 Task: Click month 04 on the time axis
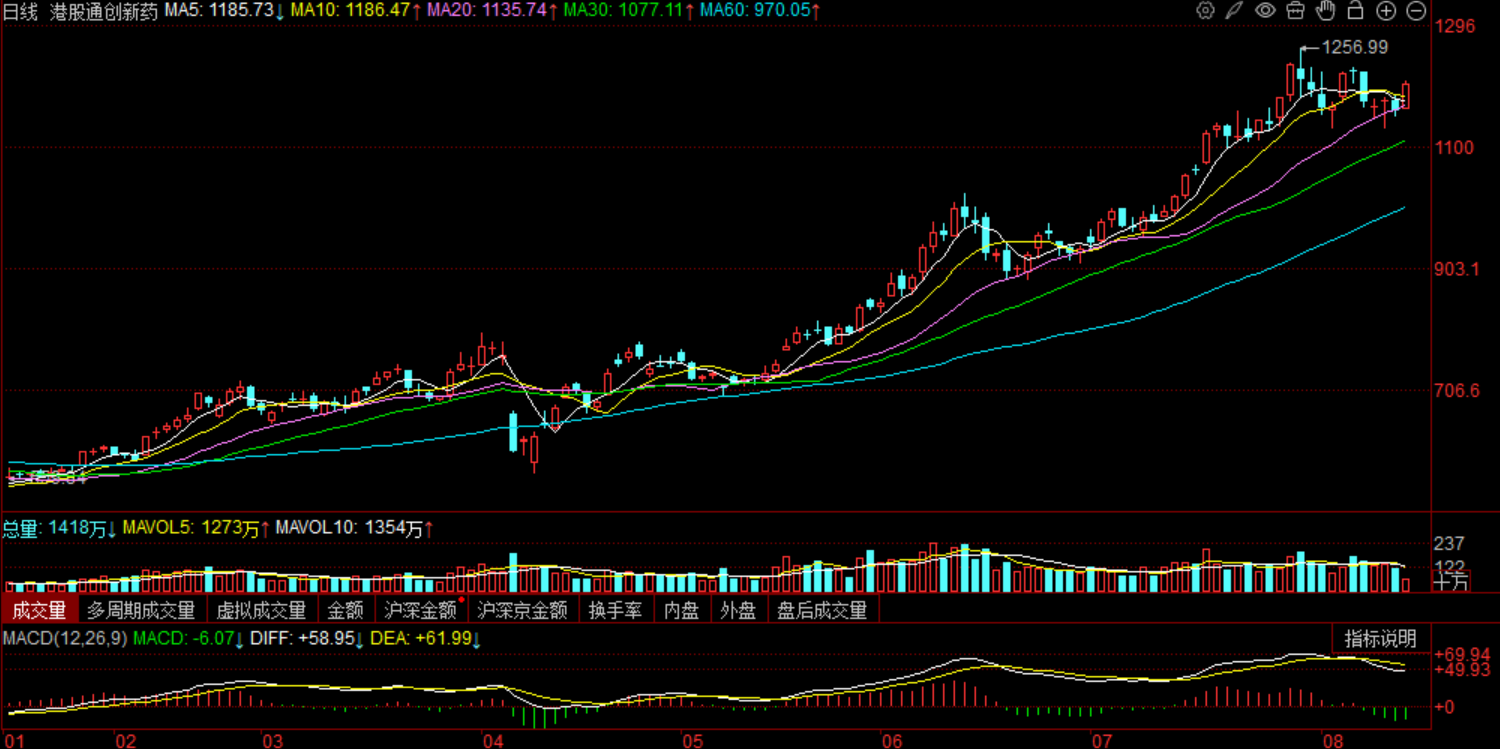pos(492,740)
